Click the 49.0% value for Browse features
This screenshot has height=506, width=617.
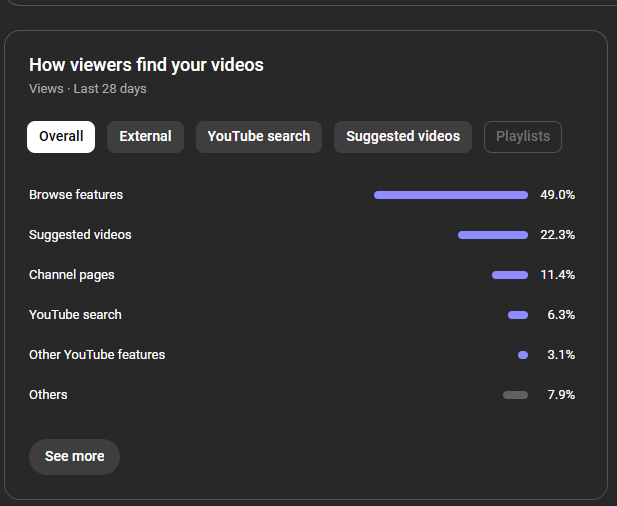coord(557,195)
